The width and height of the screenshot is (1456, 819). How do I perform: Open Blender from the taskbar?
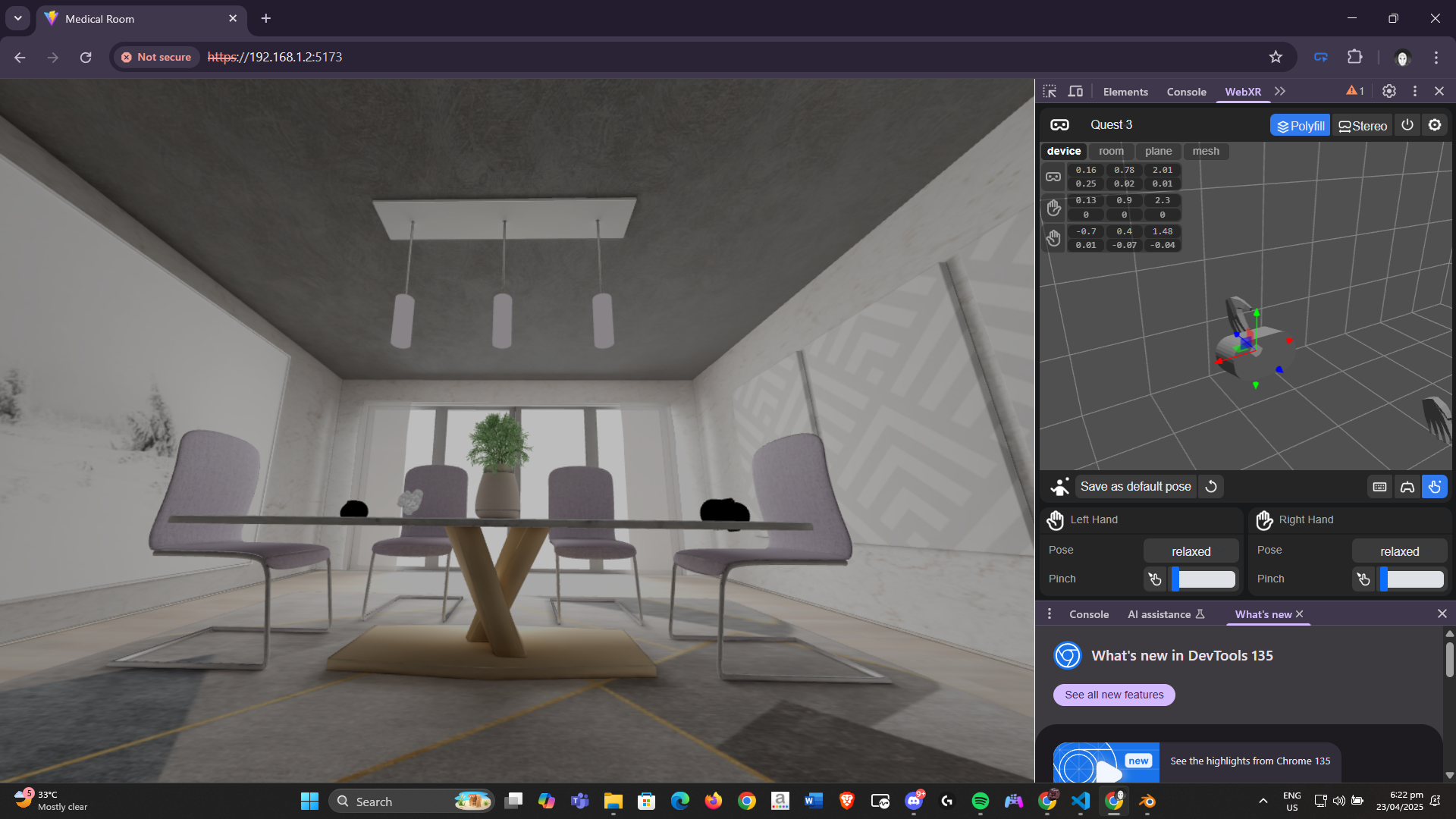click(x=1147, y=802)
